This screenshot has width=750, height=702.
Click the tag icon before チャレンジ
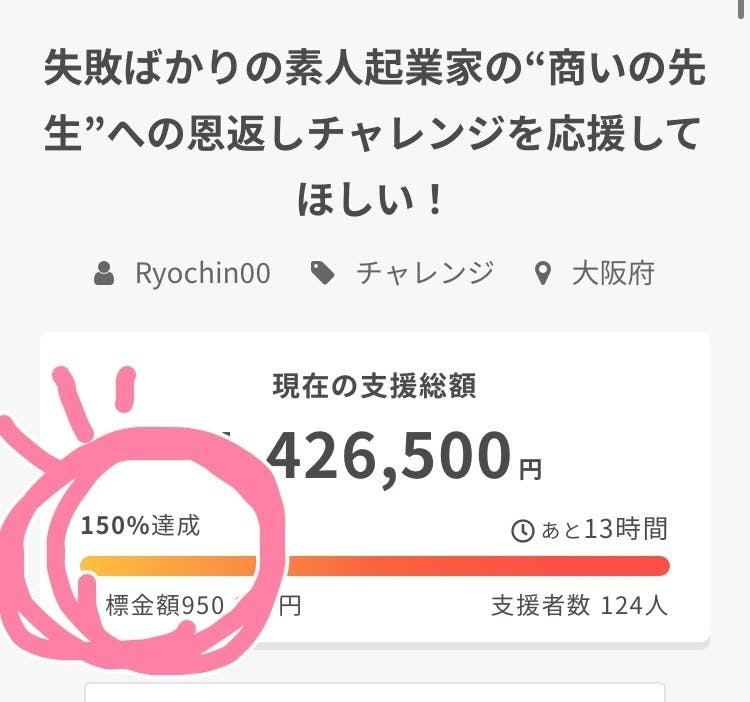[x=322, y=273]
